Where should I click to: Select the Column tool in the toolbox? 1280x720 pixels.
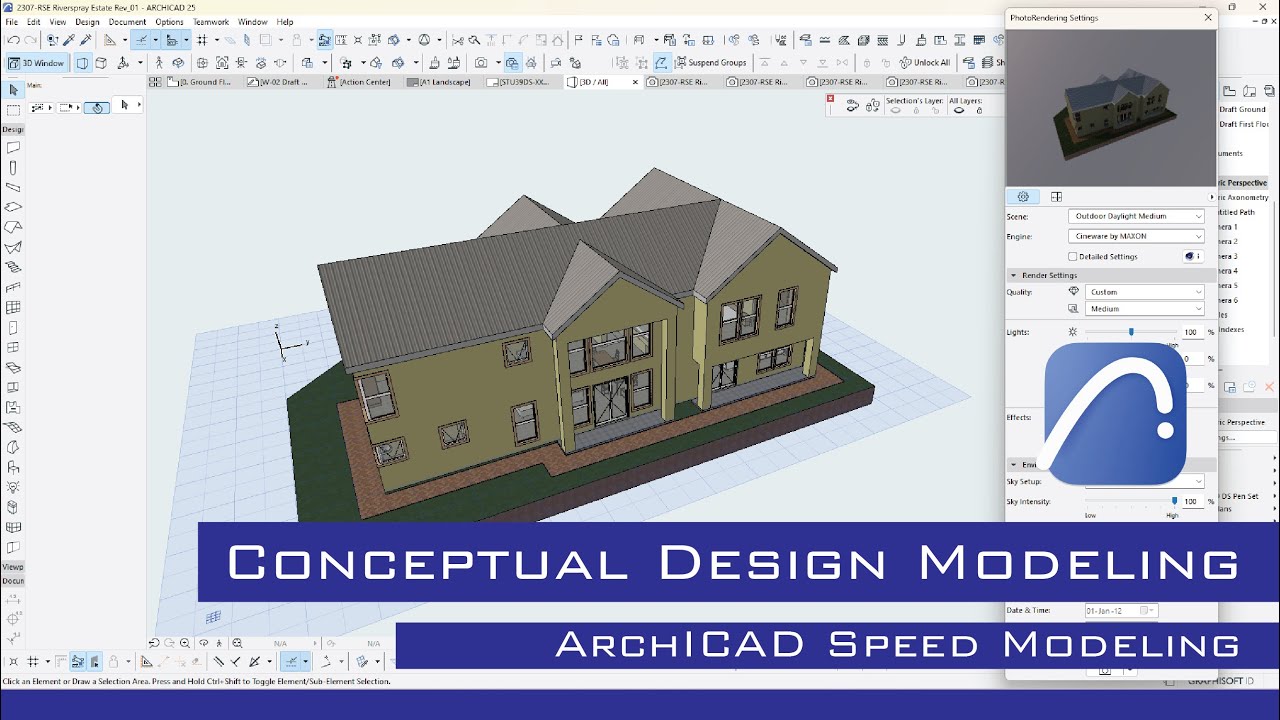pos(14,168)
